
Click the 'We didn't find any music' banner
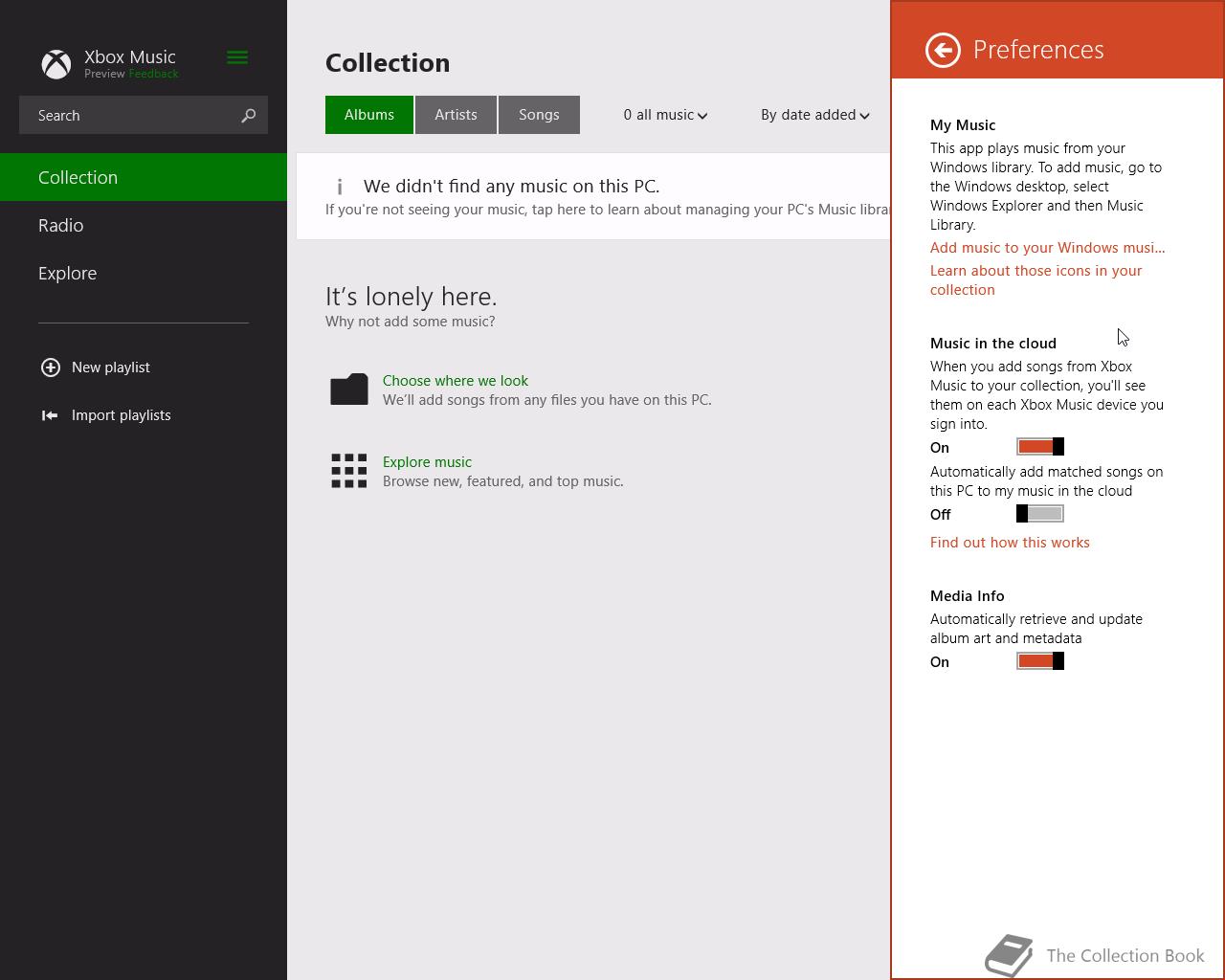tap(593, 196)
